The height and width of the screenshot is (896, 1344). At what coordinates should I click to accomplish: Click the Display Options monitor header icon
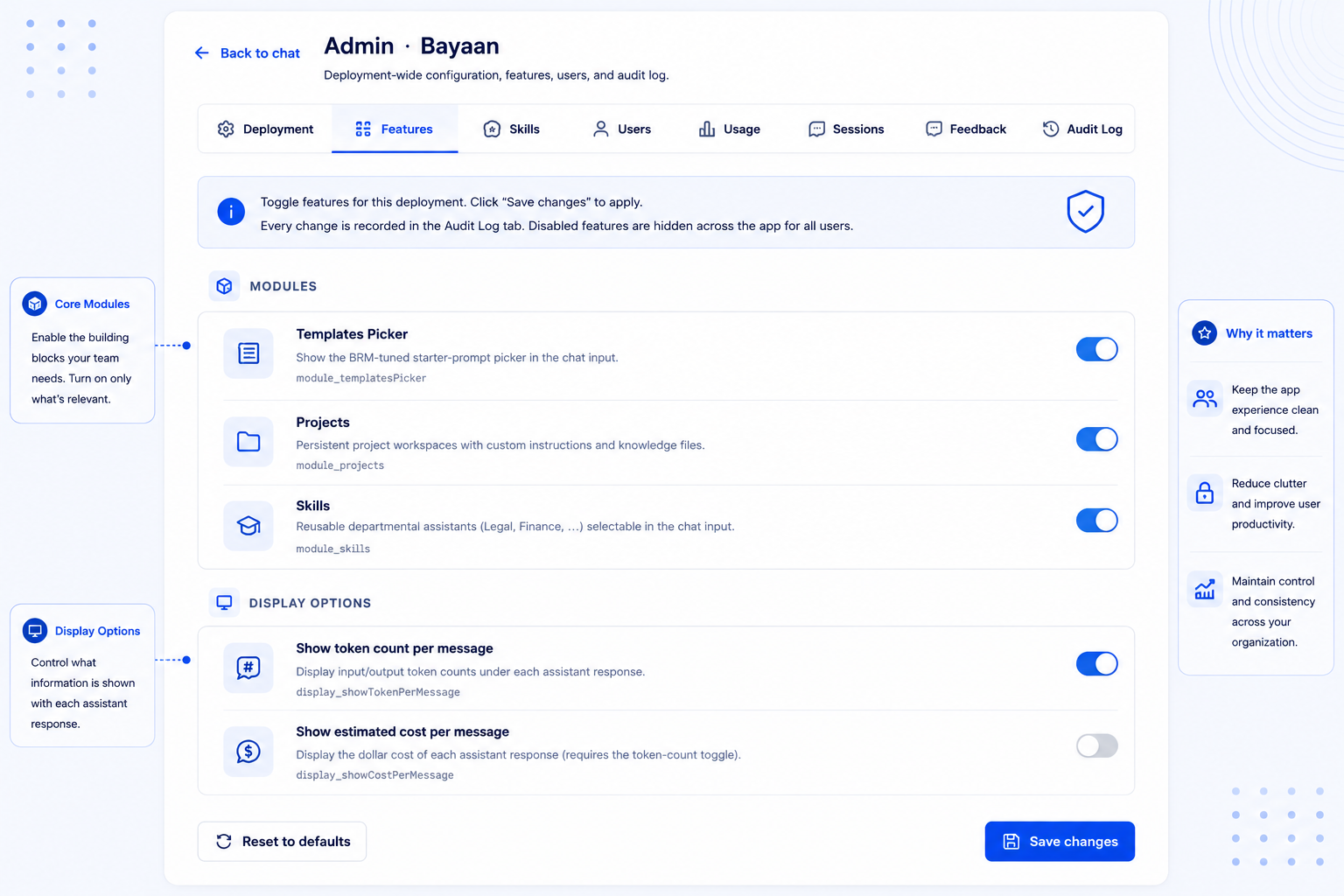(x=224, y=602)
